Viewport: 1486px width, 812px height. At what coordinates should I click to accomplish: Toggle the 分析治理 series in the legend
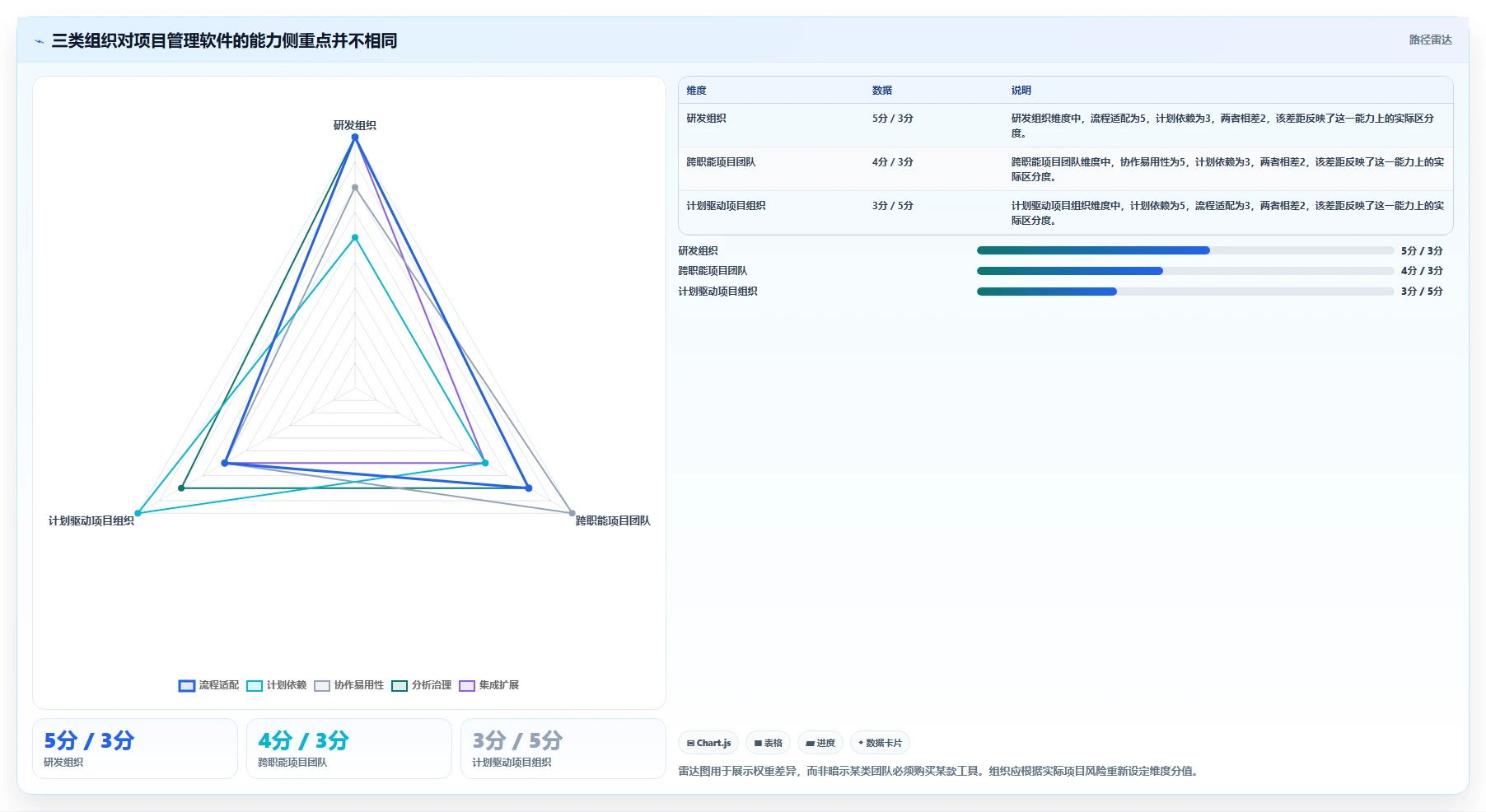422,685
